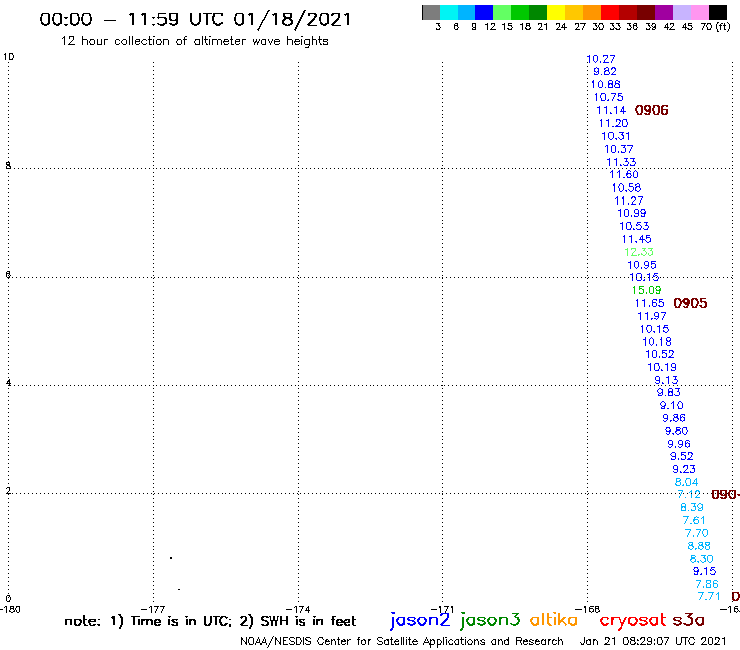
Task: Click the wave height value 11.65
Action: point(649,304)
